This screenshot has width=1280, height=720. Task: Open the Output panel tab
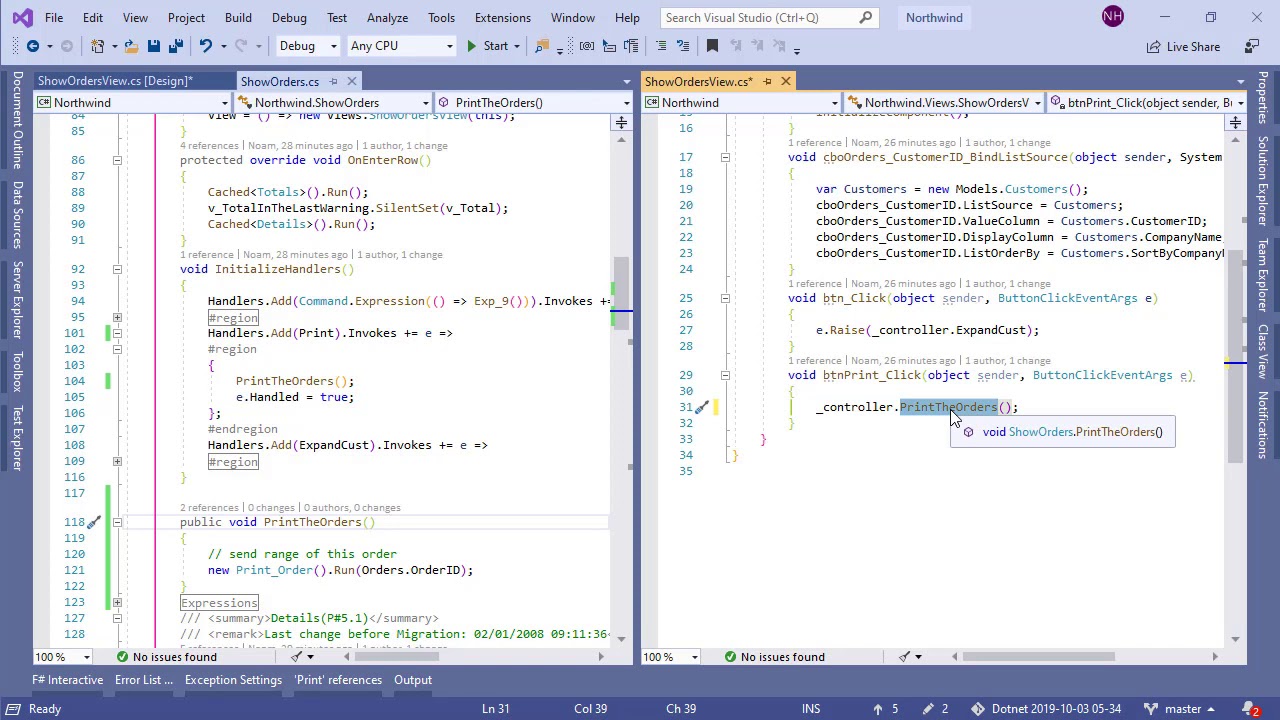click(412, 680)
